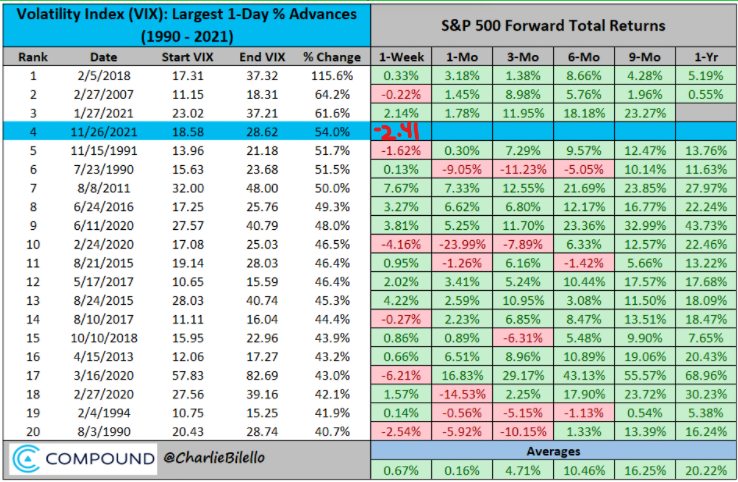Screen dimensions: 738x482
Task: Click the Start VIX column header
Action: 184,57
